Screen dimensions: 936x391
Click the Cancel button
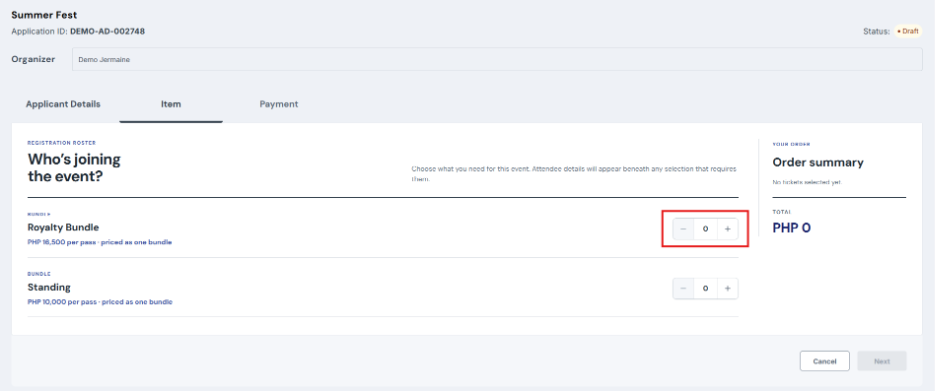coord(824,361)
